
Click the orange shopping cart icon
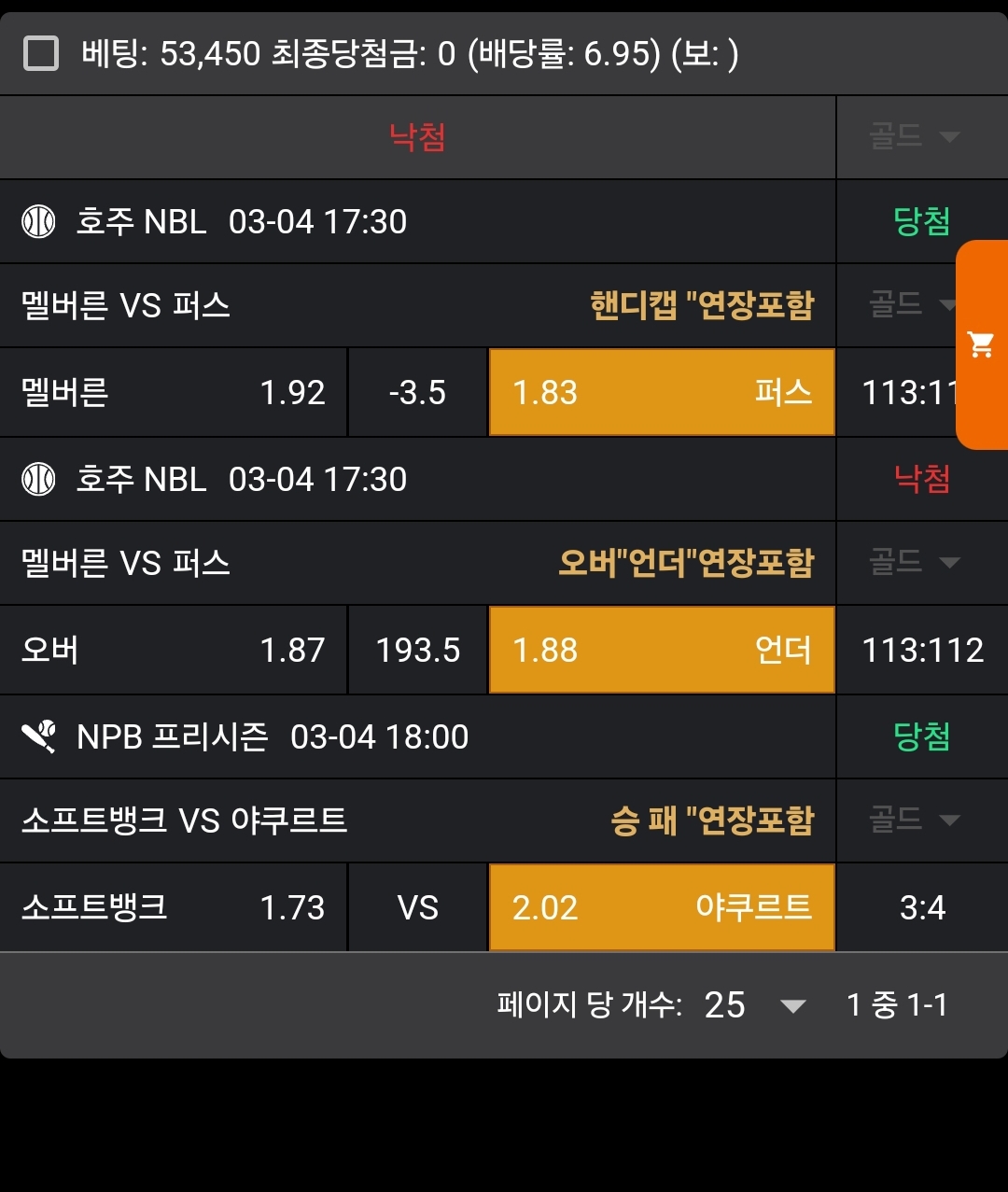(x=981, y=344)
